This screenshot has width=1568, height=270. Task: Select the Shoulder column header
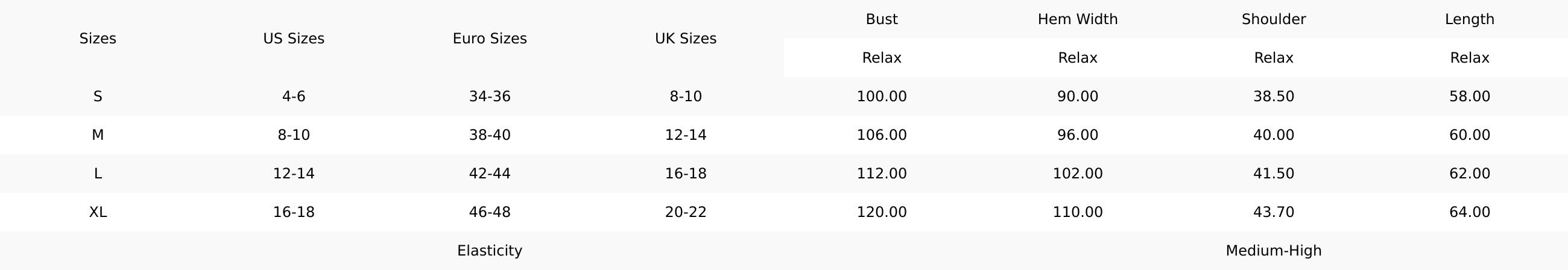tap(1273, 19)
